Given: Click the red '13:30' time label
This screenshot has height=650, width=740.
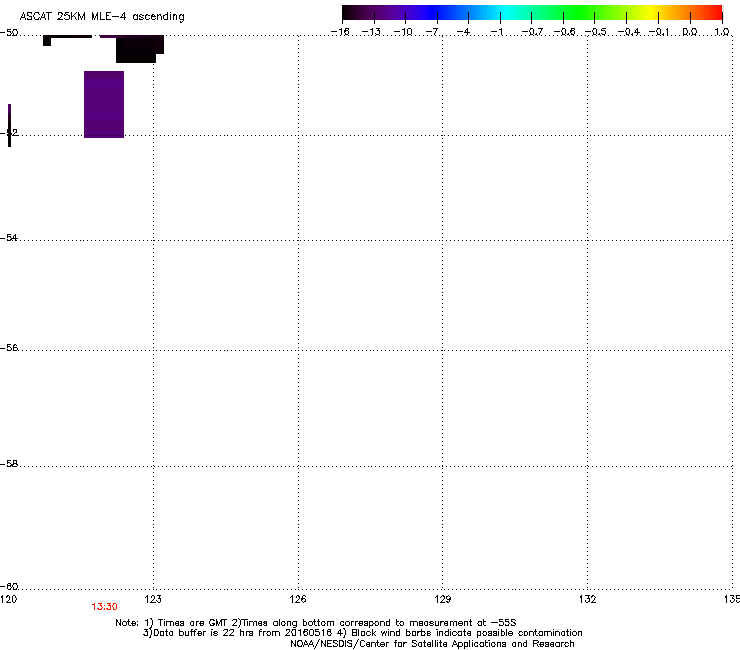Looking at the screenshot, I should click(x=104, y=607).
